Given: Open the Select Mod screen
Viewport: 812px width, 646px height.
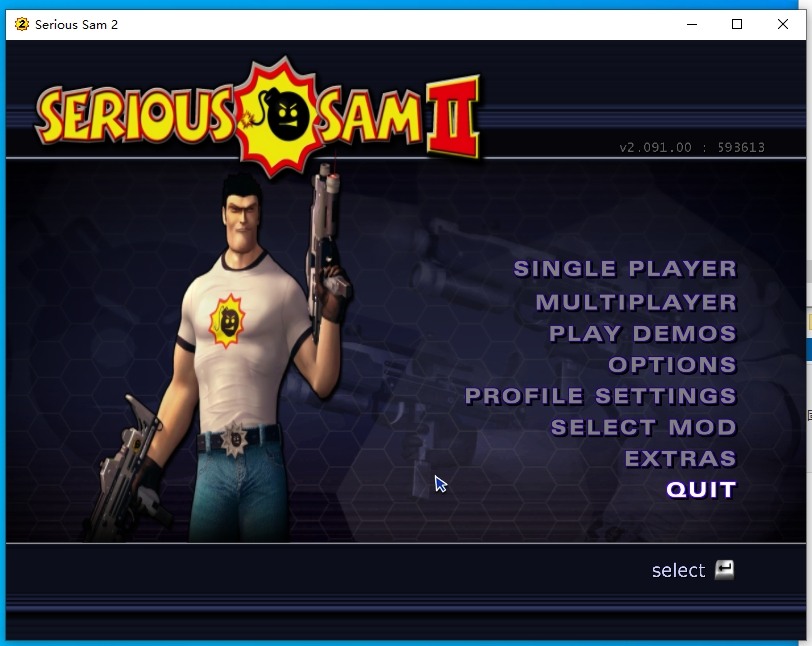Looking at the screenshot, I should pyautogui.click(x=644, y=427).
